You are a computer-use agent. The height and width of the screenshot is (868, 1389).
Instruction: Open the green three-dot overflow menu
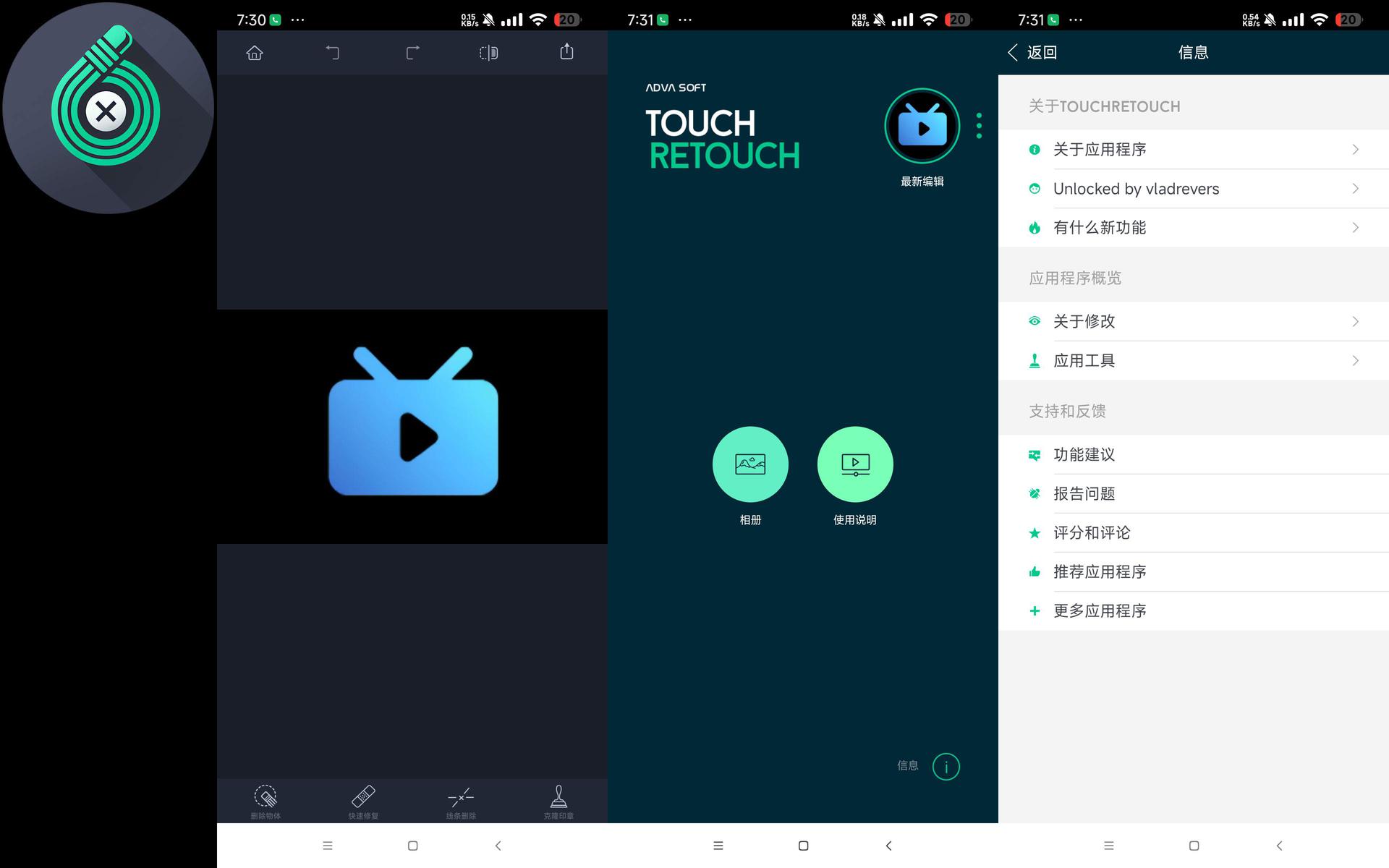click(x=979, y=126)
